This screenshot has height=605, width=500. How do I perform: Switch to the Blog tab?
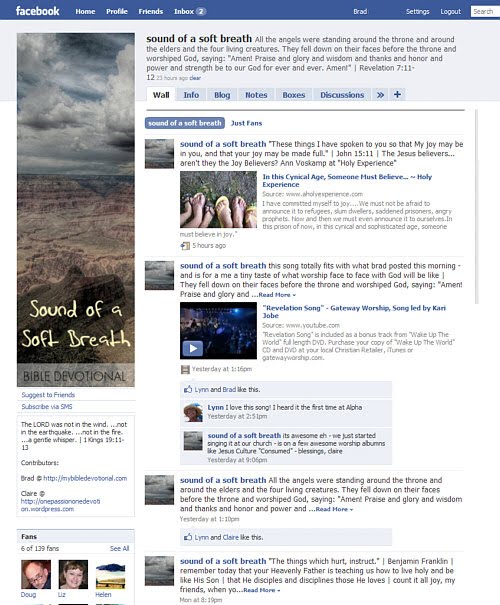click(x=222, y=95)
